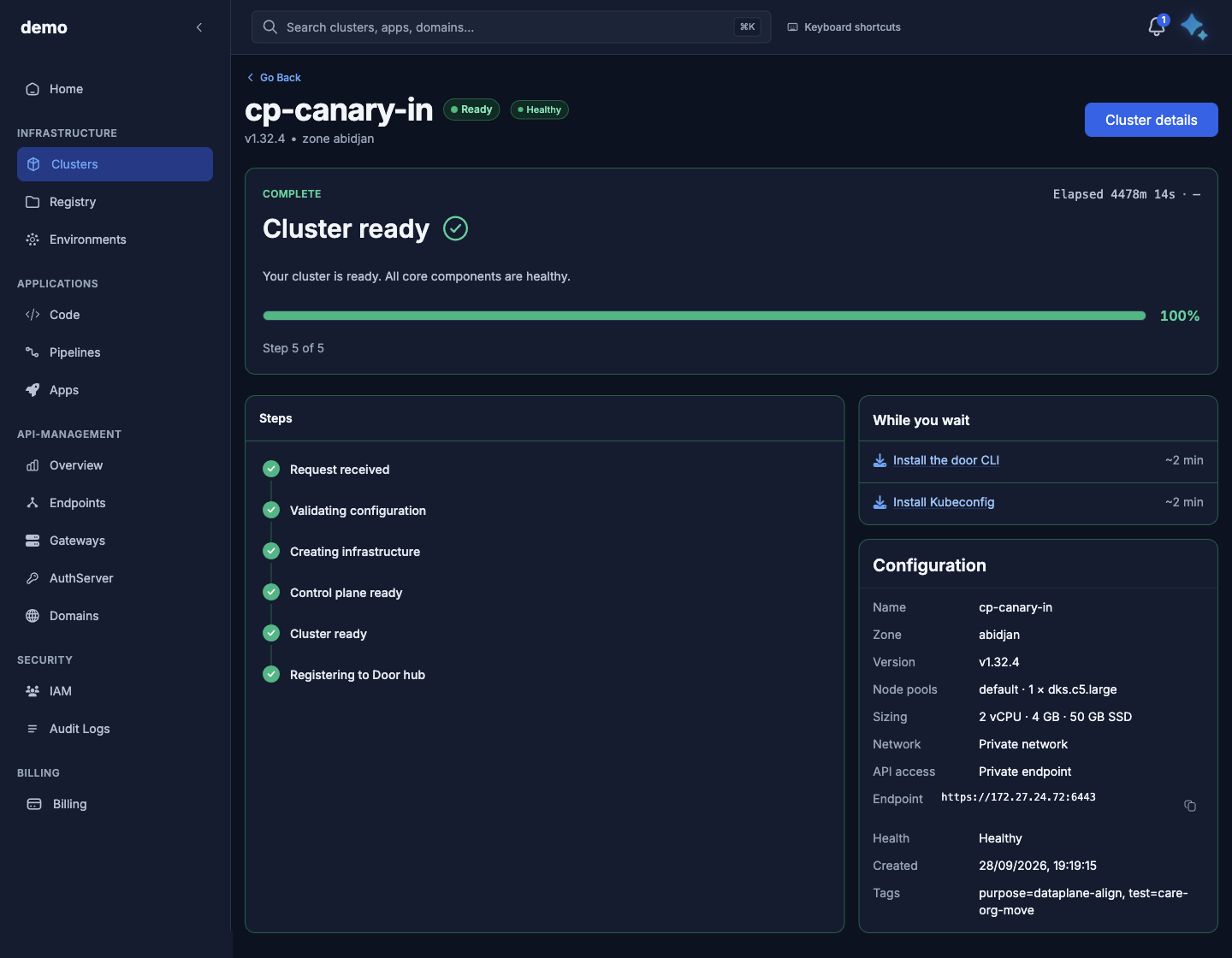
Task: Click the Healthy status badge
Action: point(539,109)
